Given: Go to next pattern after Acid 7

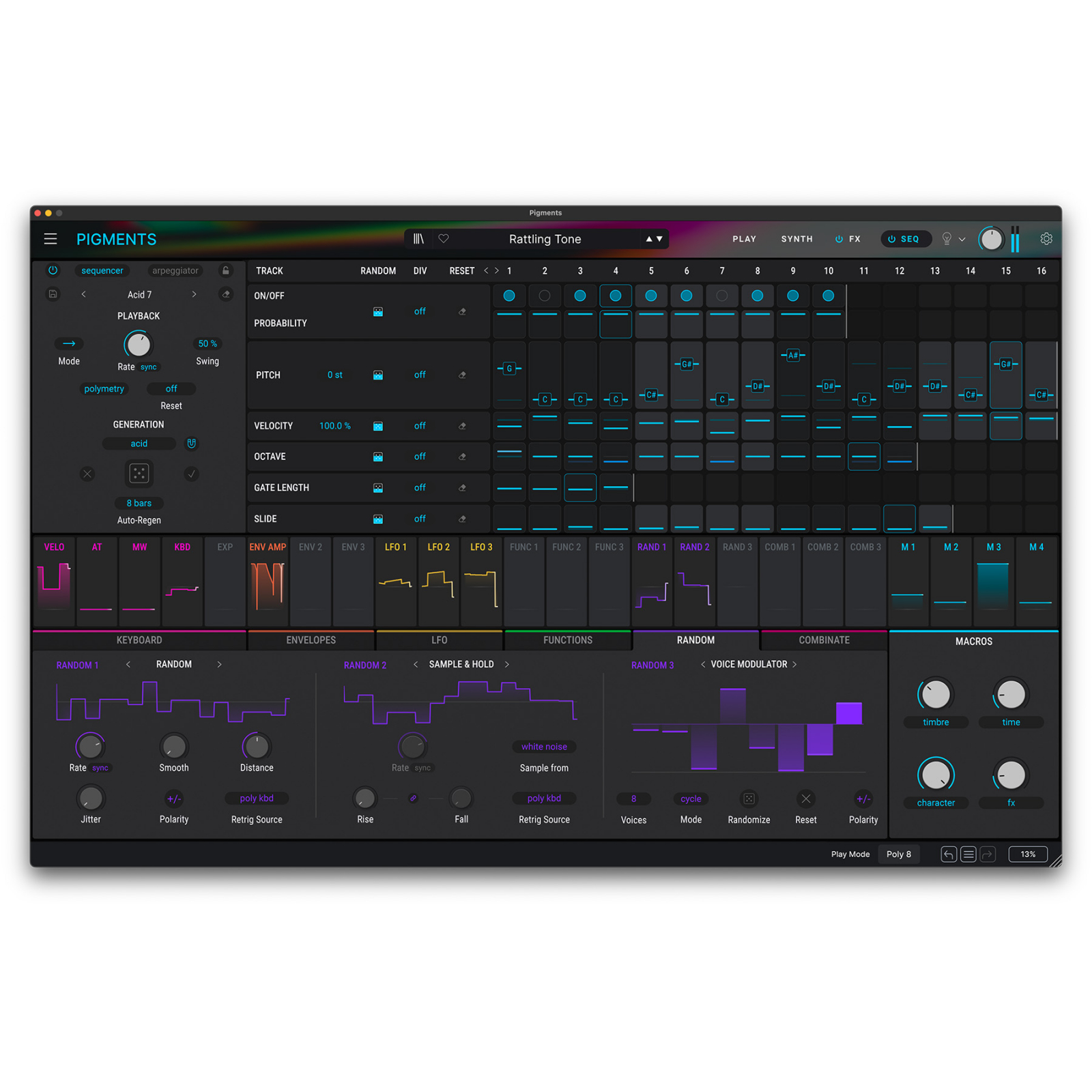Looking at the screenshot, I should pos(195,294).
